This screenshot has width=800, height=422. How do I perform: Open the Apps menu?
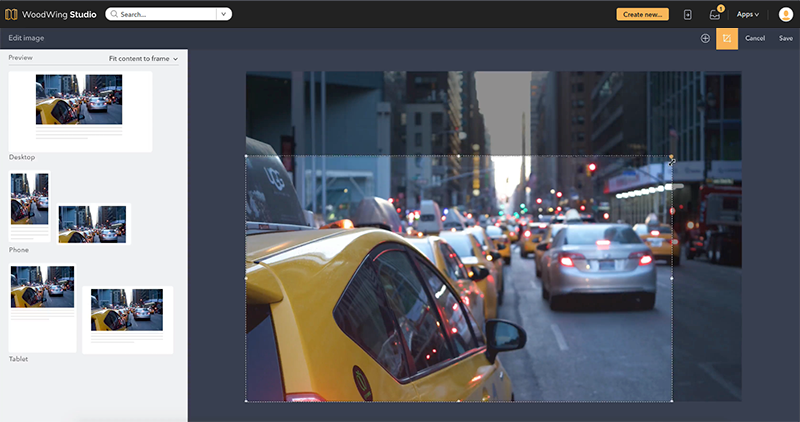tap(747, 14)
